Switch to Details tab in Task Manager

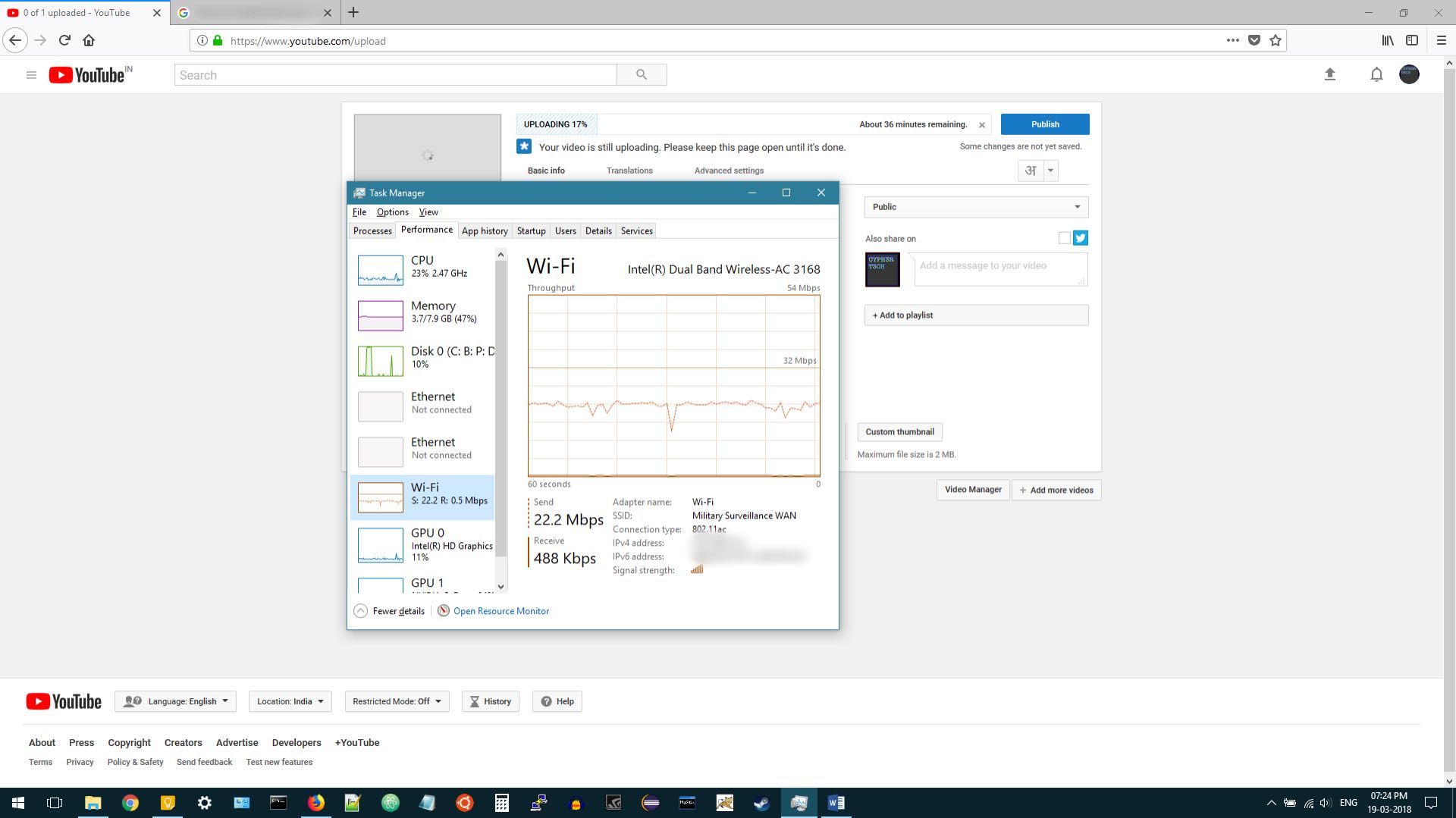tap(598, 231)
